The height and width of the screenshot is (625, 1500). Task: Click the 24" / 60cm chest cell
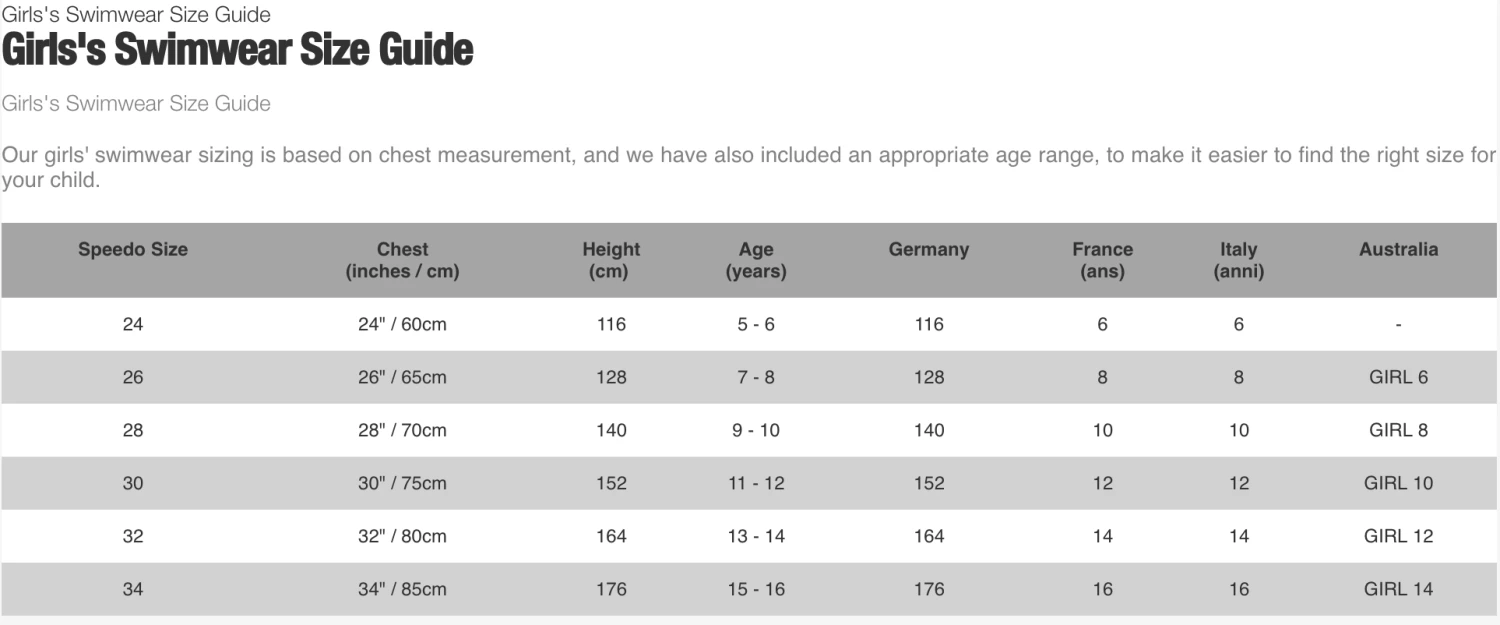[x=402, y=324]
